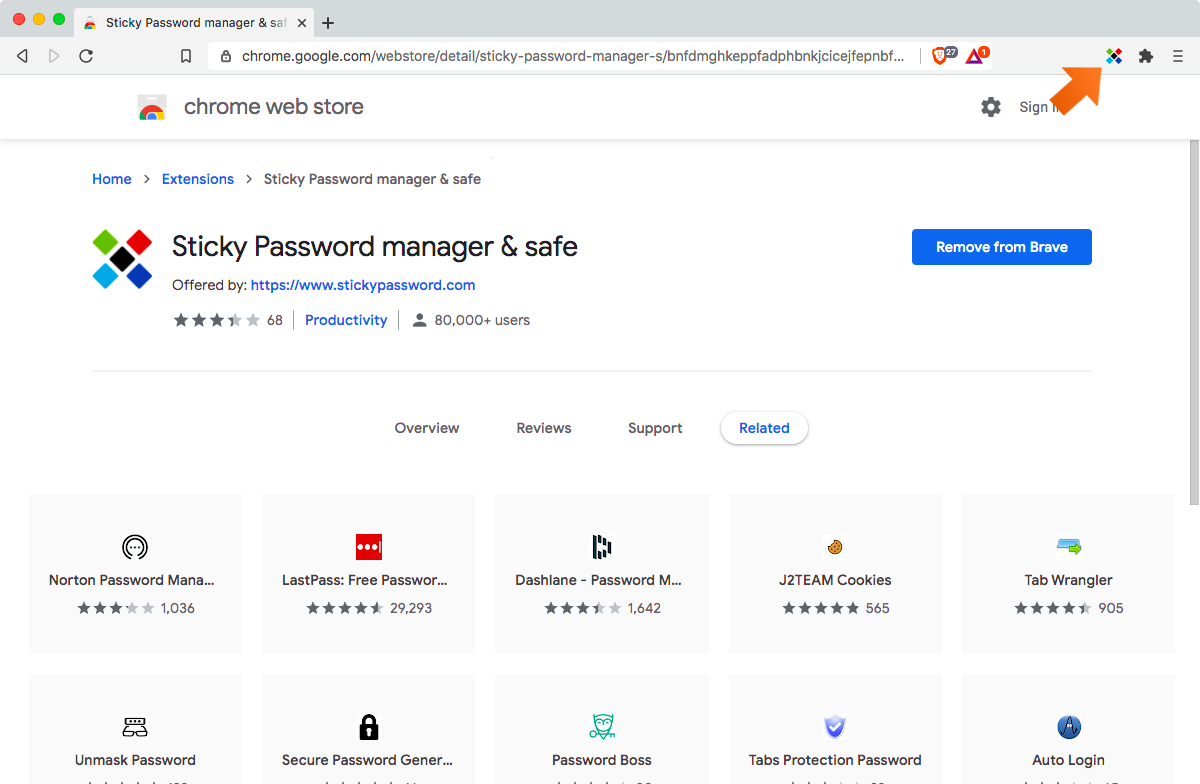Viewport: 1200px width, 784px height.
Task: Open the Productivity category link
Action: tap(346, 320)
